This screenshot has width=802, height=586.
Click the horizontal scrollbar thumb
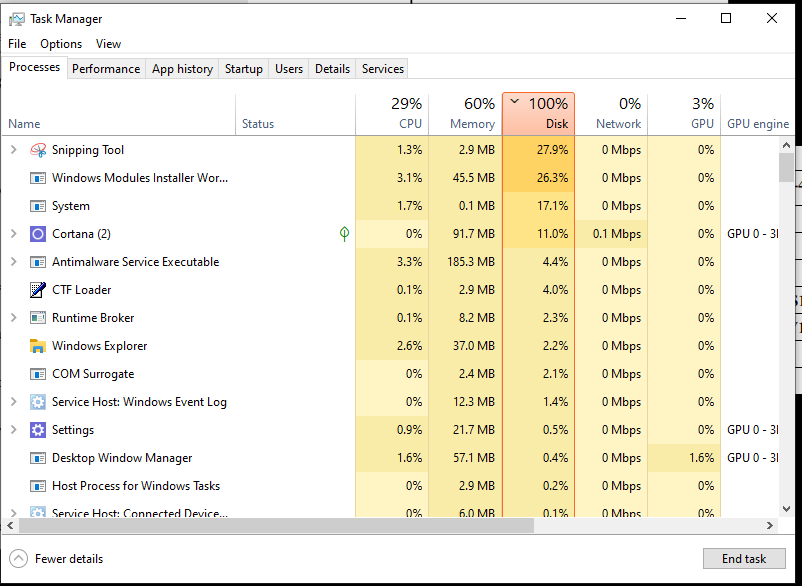click(276, 525)
